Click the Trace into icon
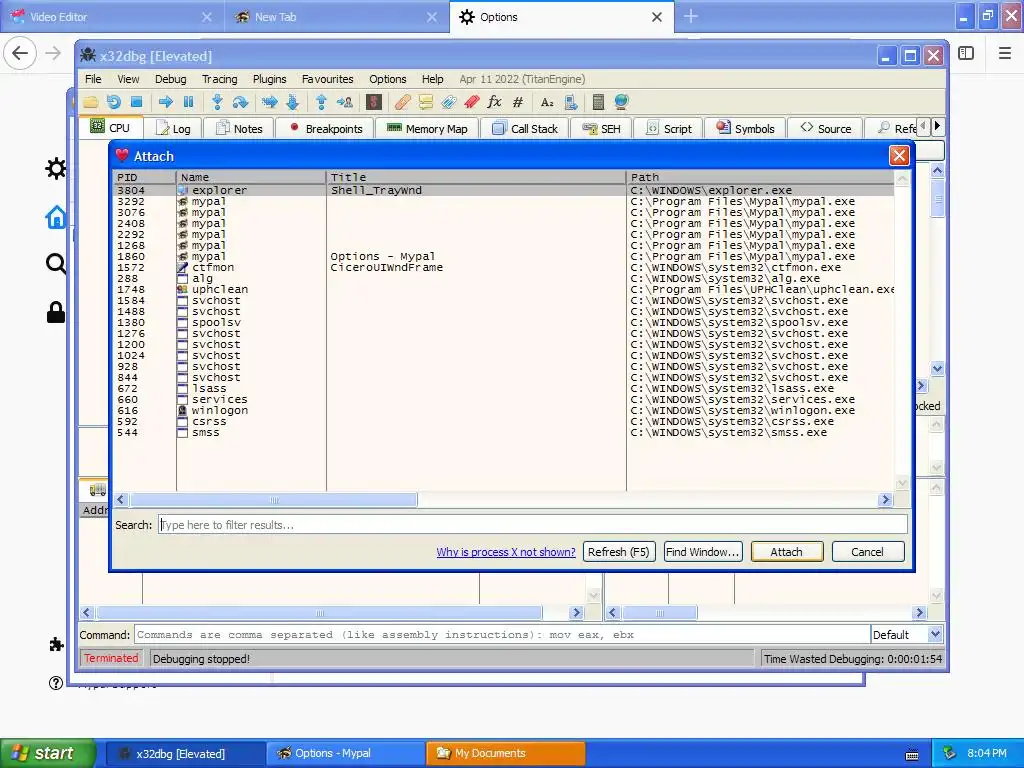 [x=269, y=102]
